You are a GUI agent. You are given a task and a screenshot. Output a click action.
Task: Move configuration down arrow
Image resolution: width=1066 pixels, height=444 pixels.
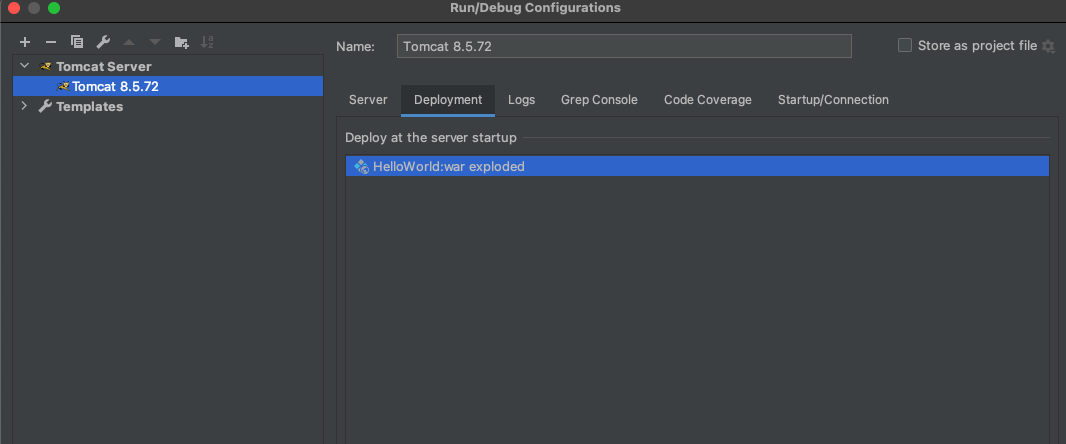click(x=155, y=42)
